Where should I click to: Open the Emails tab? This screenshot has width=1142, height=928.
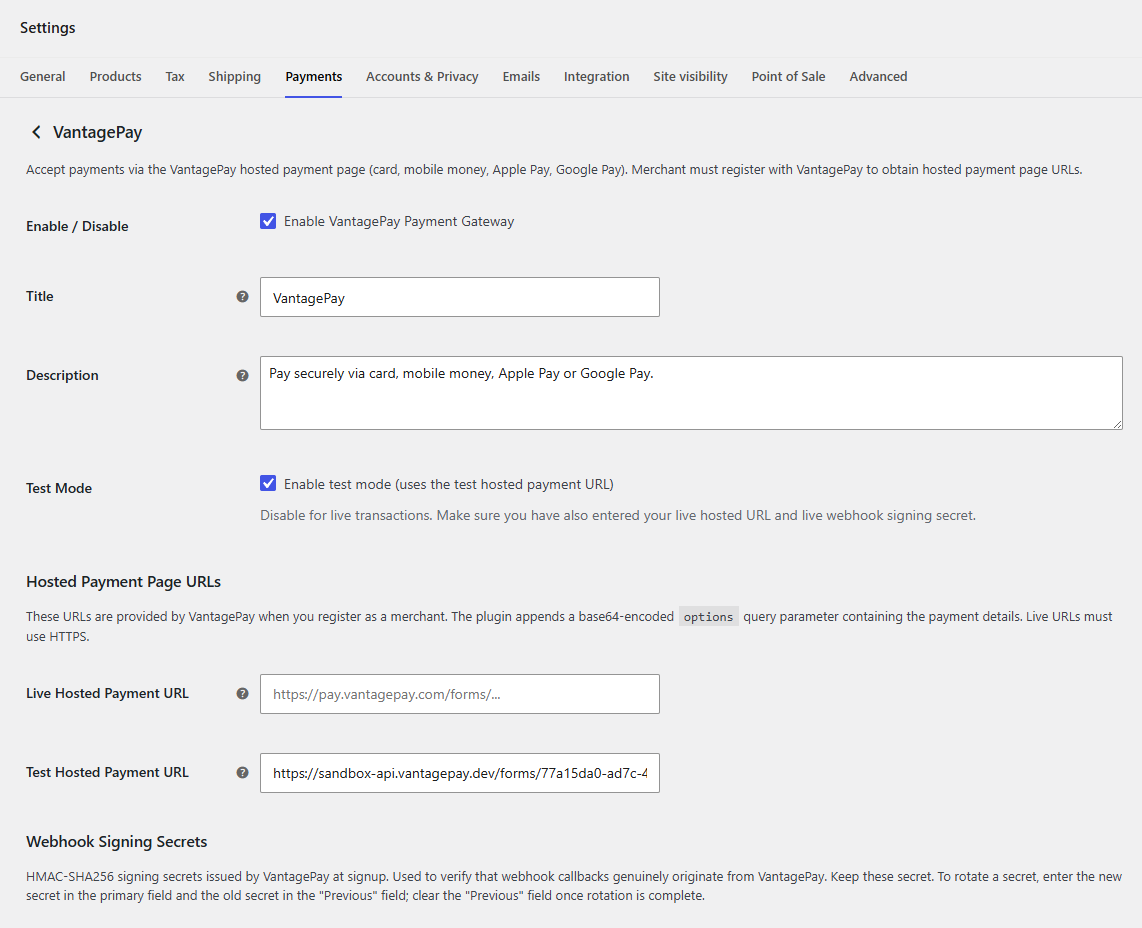pyautogui.click(x=521, y=76)
